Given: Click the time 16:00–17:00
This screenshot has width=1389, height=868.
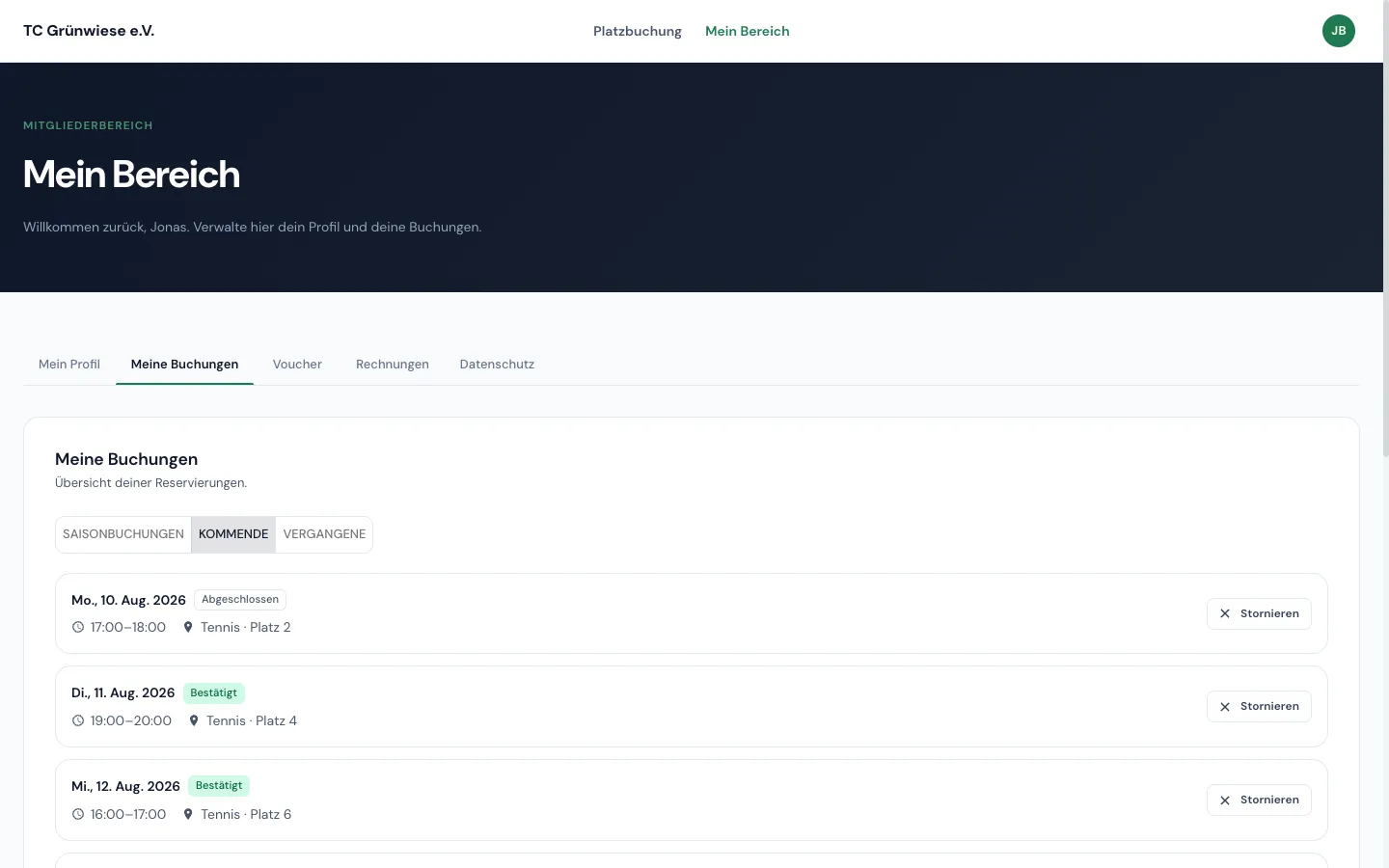Looking at the screenshot, I should click(x=128, y=814).
